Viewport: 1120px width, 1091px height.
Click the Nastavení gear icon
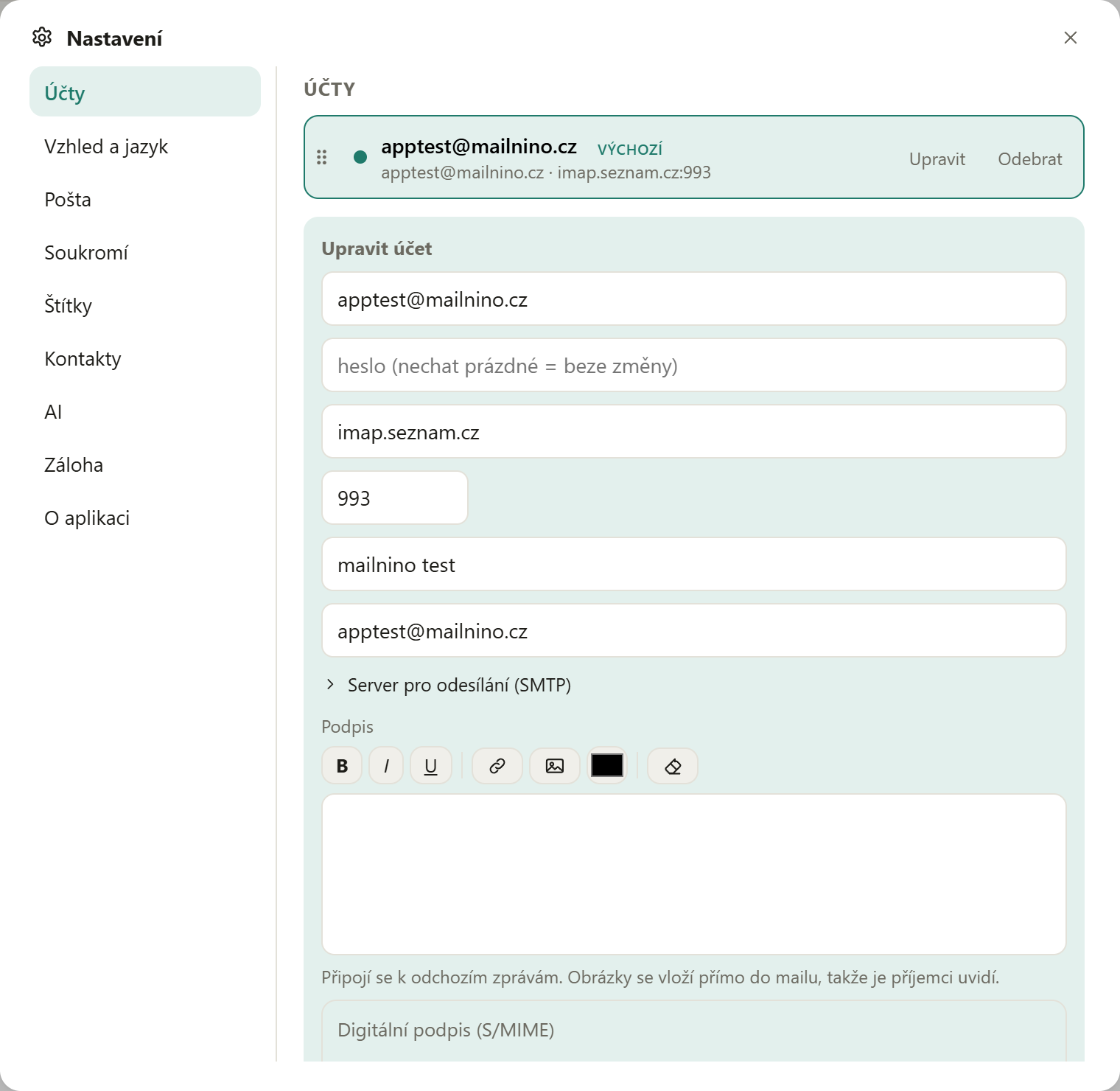point(42,38)
